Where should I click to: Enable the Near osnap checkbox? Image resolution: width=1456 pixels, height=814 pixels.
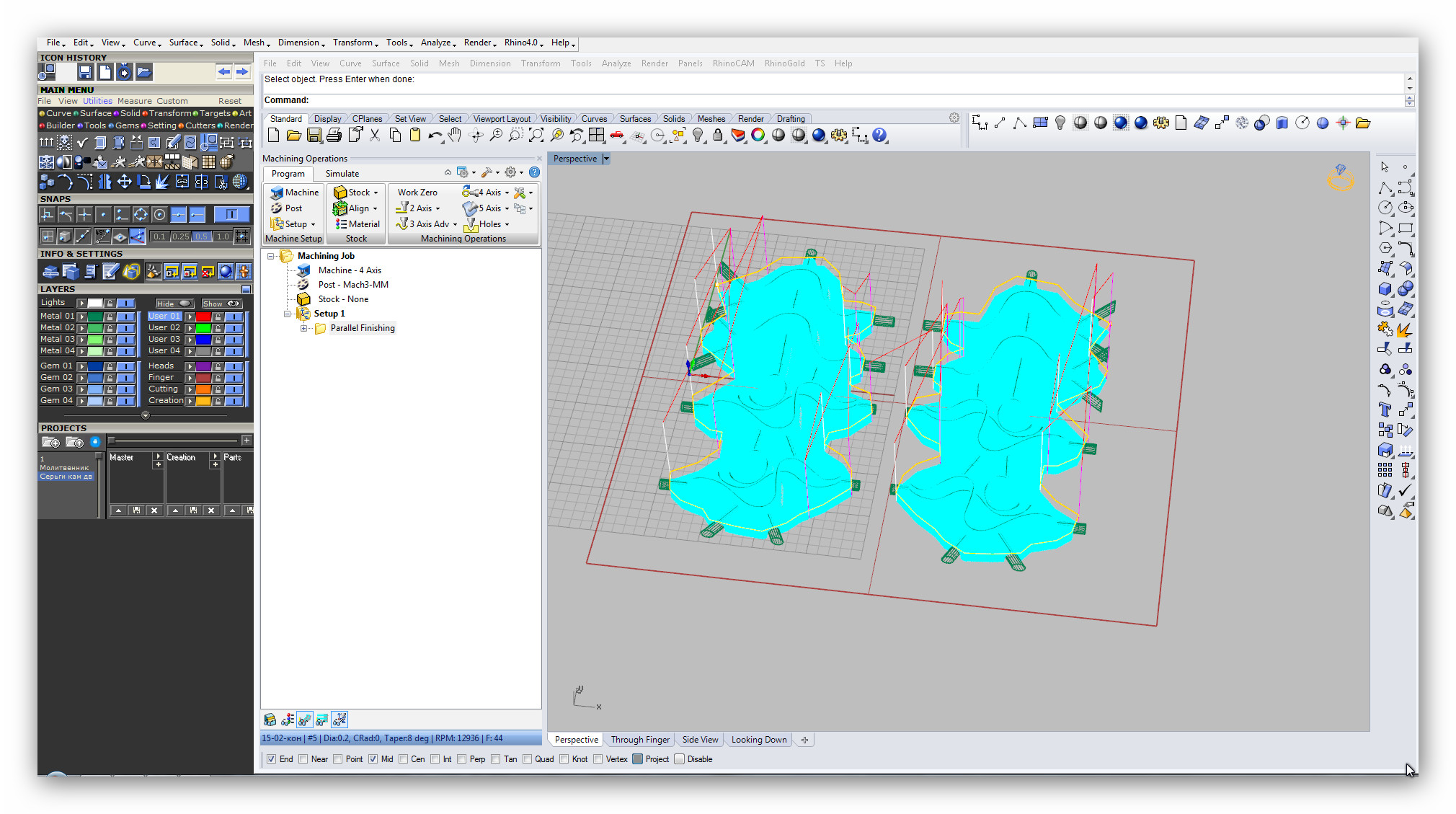303,759
